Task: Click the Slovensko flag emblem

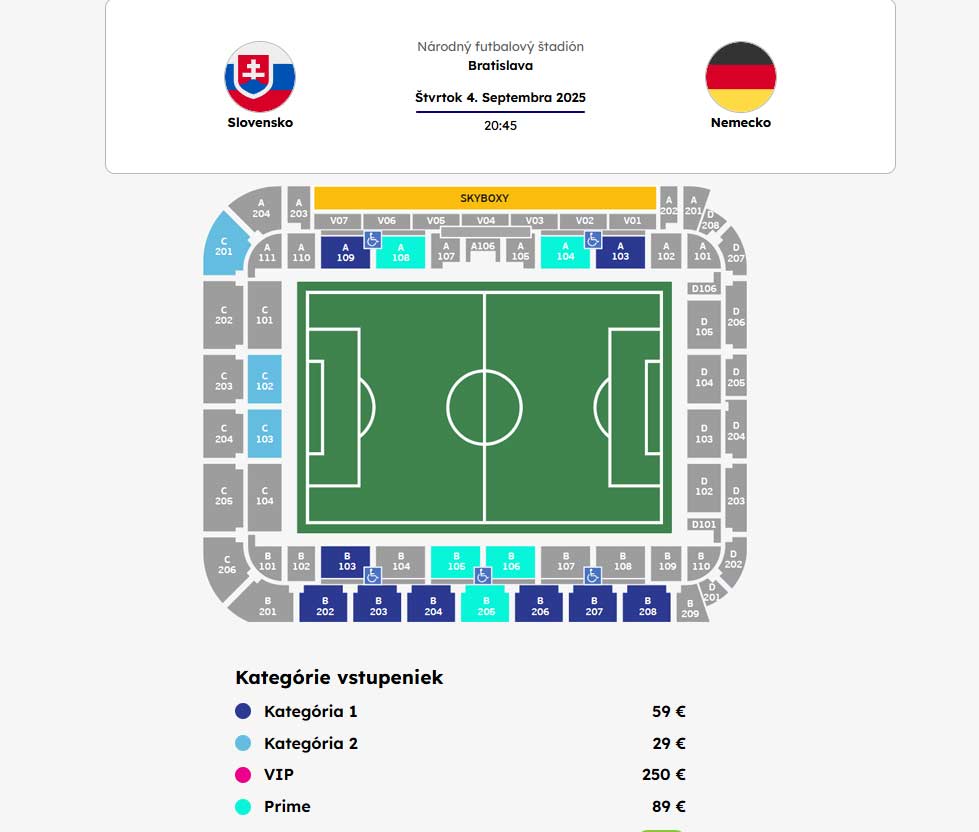Action: pos(259,75)
